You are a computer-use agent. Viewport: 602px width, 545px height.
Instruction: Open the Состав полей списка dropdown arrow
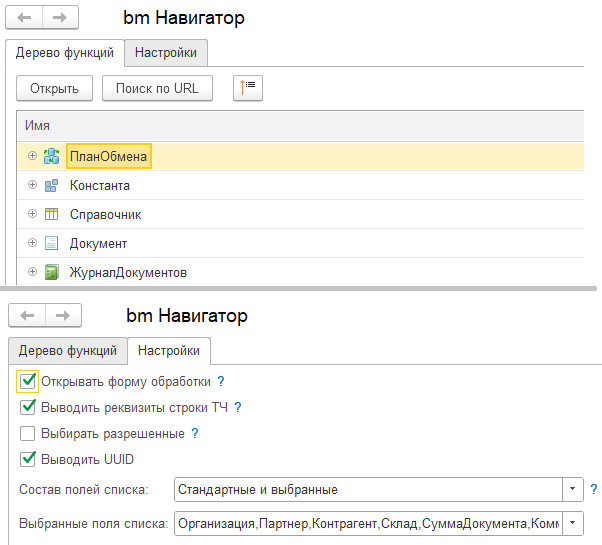point(572,489)
